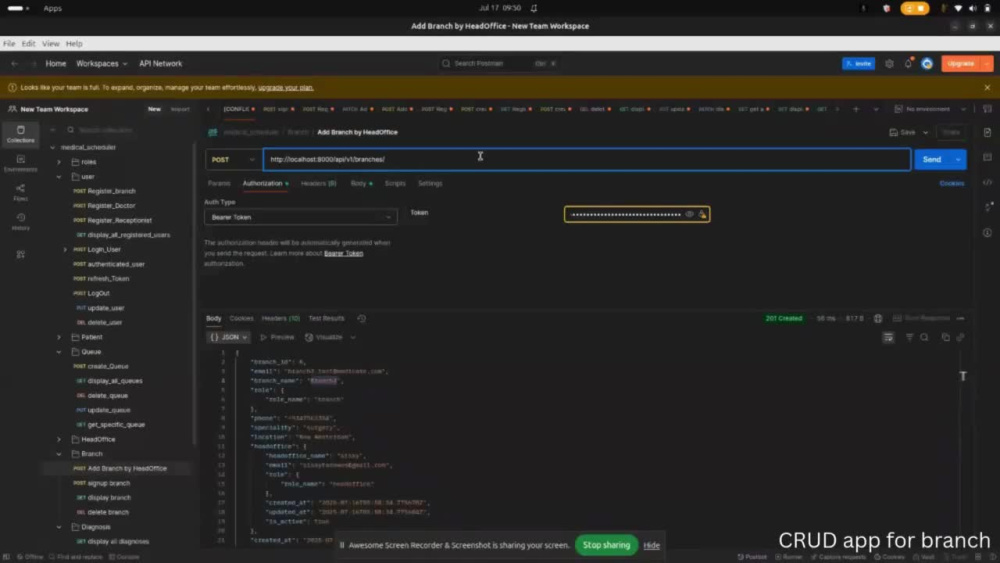Open the comments icon in right sidebar
This screenshot has height=563, width=1000.
coord(987,157)
